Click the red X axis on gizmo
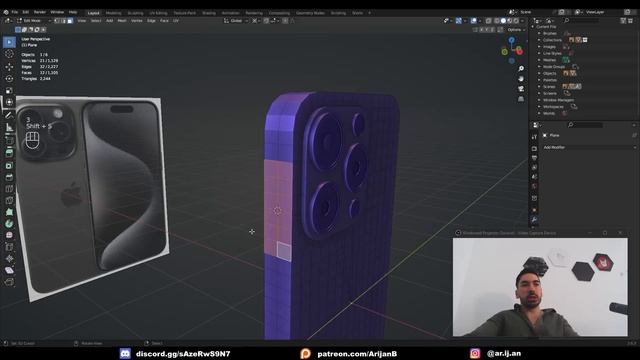640x360 pixels. point(519,51)
